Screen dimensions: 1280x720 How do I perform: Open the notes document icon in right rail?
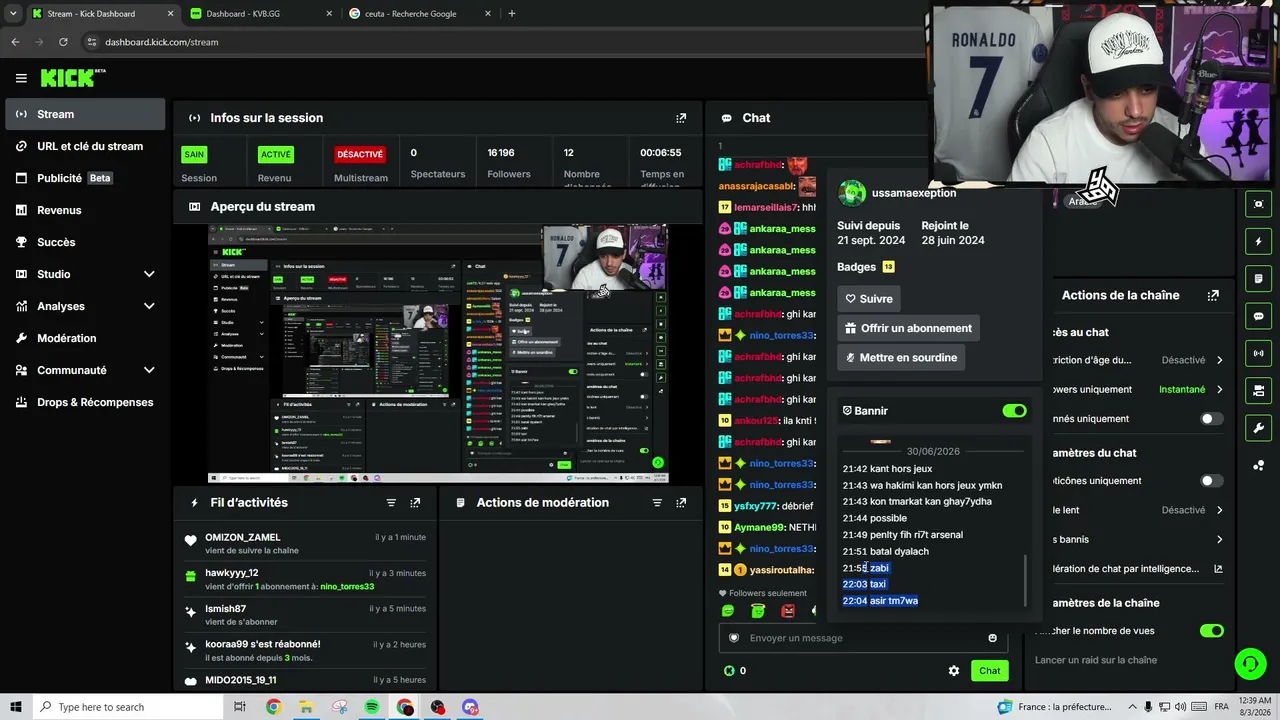[1258, 278]
